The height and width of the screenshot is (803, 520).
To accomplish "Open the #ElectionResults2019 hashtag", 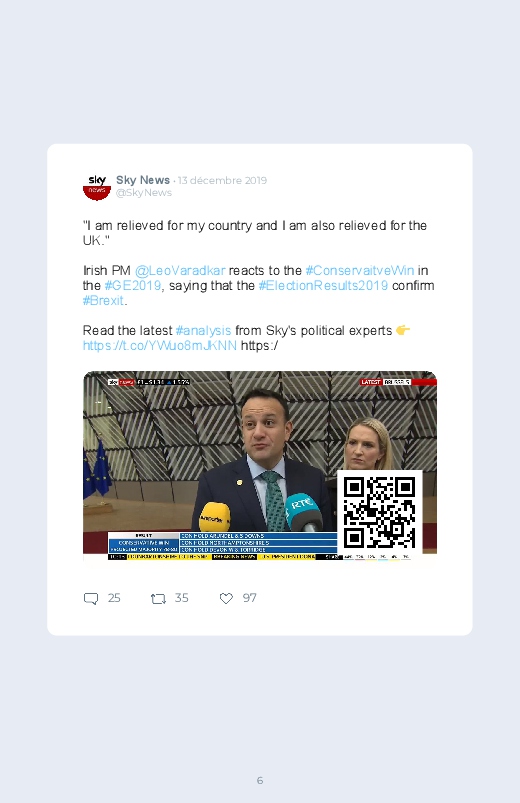I will click(323, 286).
